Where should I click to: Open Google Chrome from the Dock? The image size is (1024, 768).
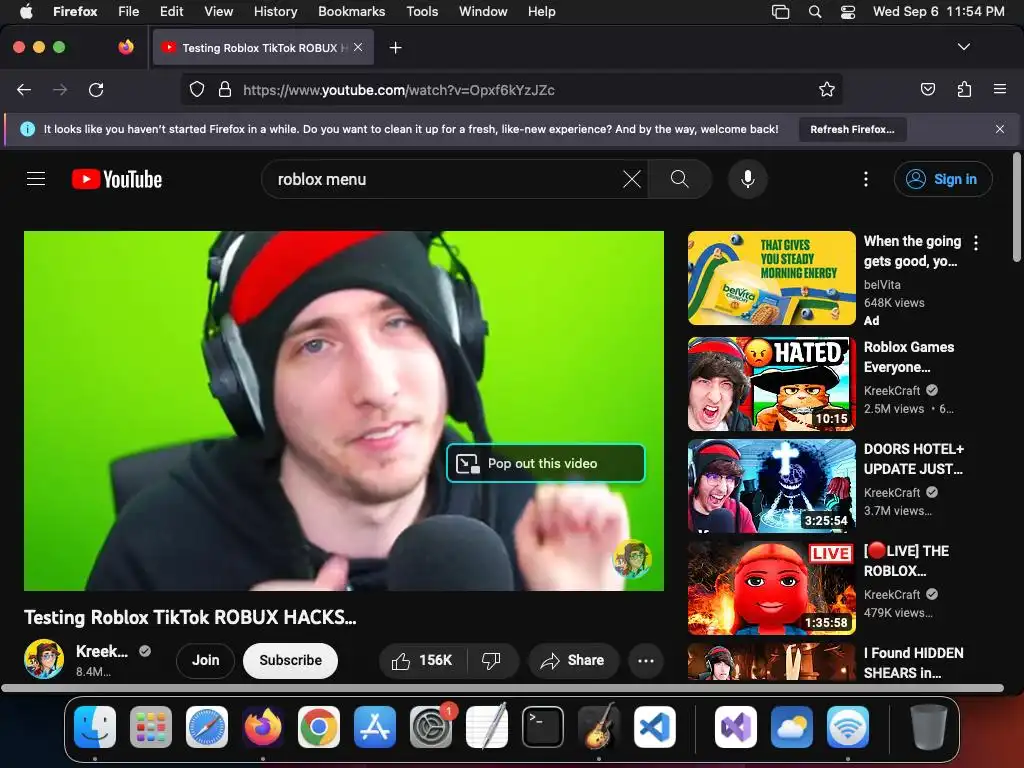point(319,727)
